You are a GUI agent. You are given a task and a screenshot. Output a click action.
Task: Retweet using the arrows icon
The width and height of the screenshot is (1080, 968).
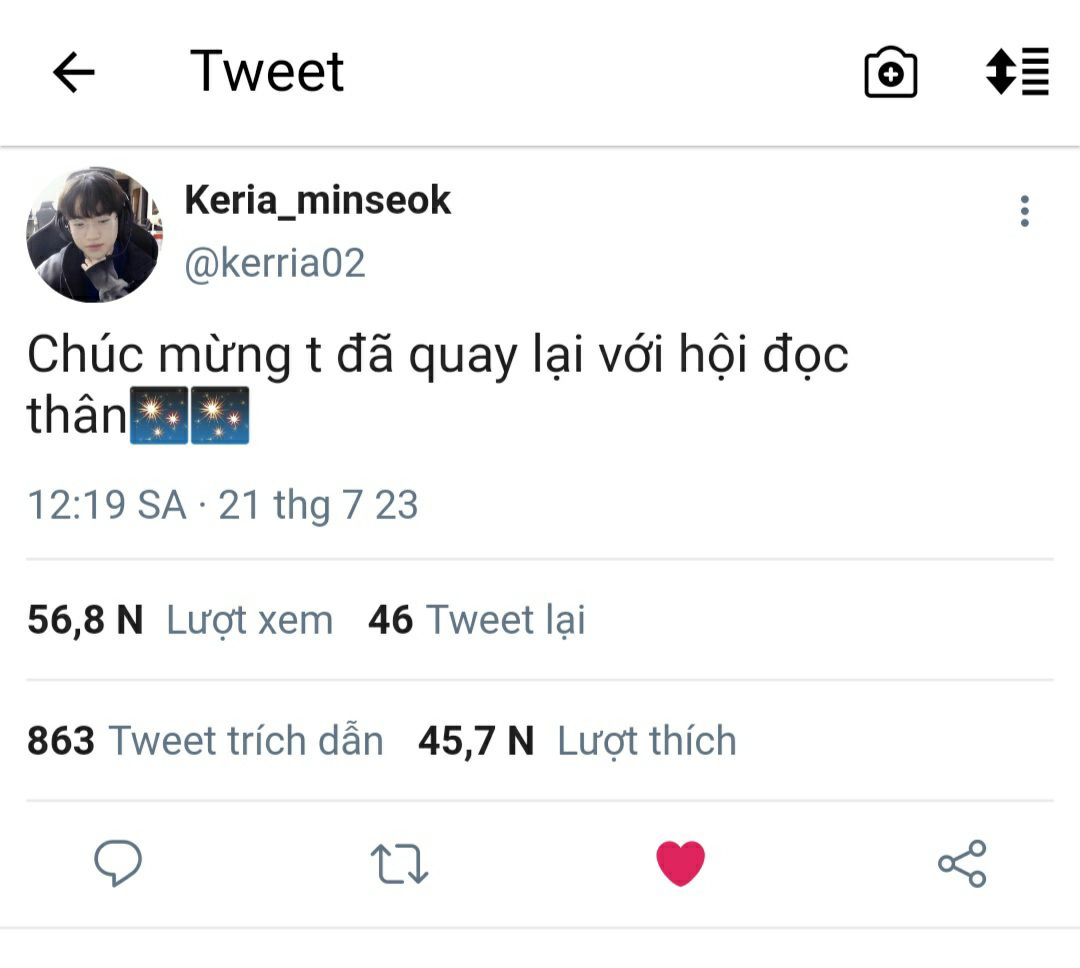399,864
